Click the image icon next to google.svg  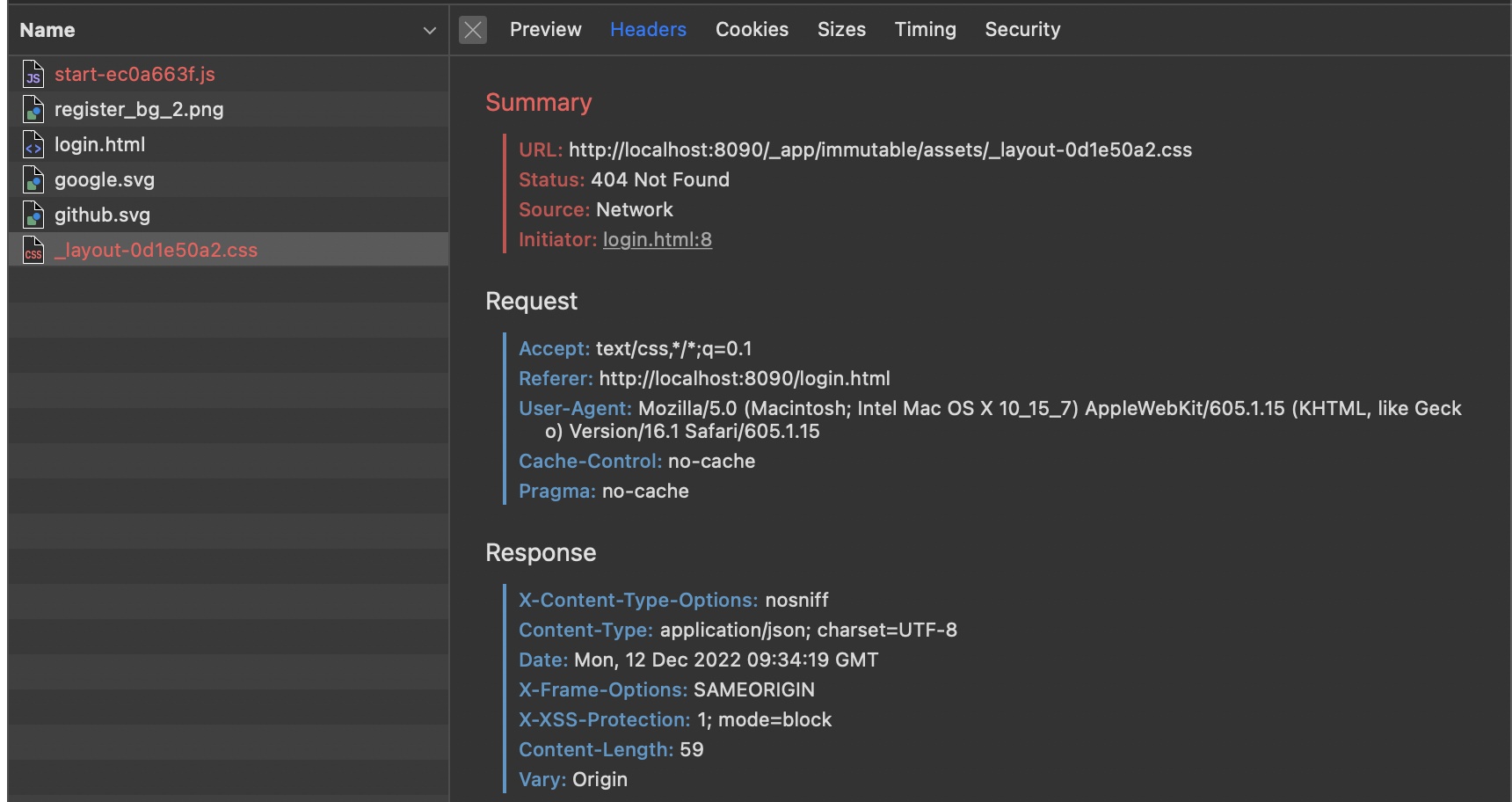(x=33, y=180)
